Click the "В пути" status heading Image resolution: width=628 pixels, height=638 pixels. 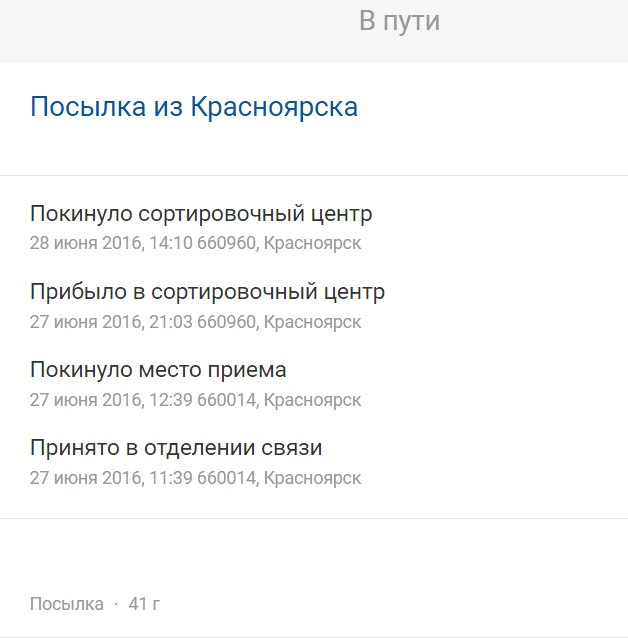pos(399,21)
